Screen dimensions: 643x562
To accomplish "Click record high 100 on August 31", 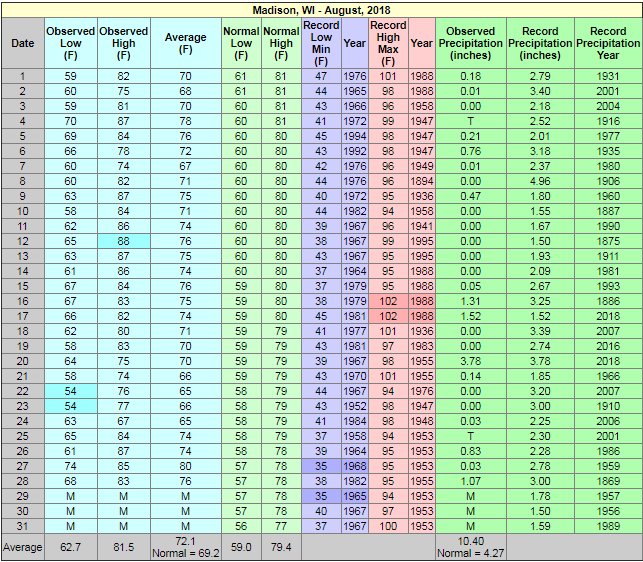I will [x=388, y=526].
